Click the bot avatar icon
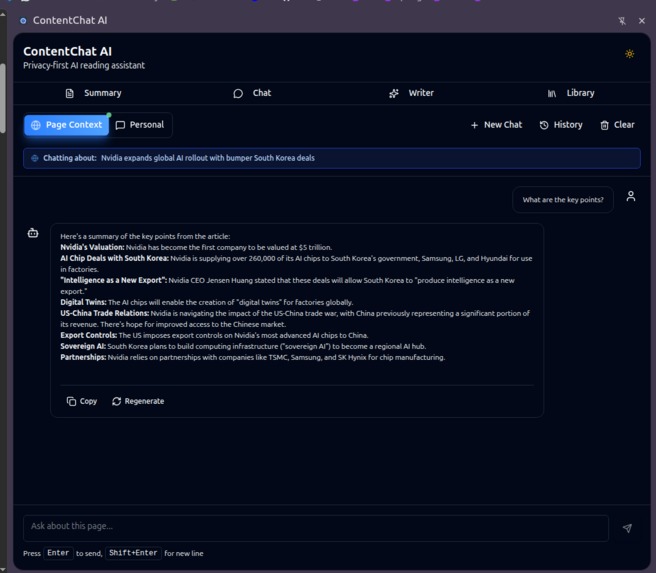The image size is (656, 573). click(x=33, y=233)
